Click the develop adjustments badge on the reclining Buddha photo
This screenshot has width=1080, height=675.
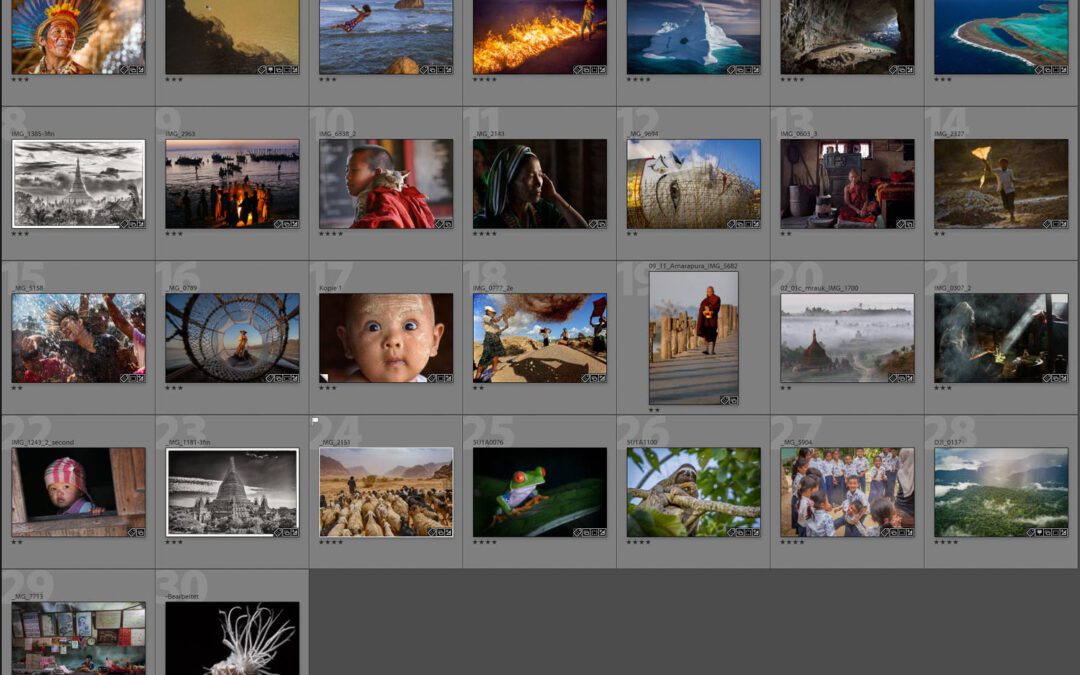click(756, 224)
